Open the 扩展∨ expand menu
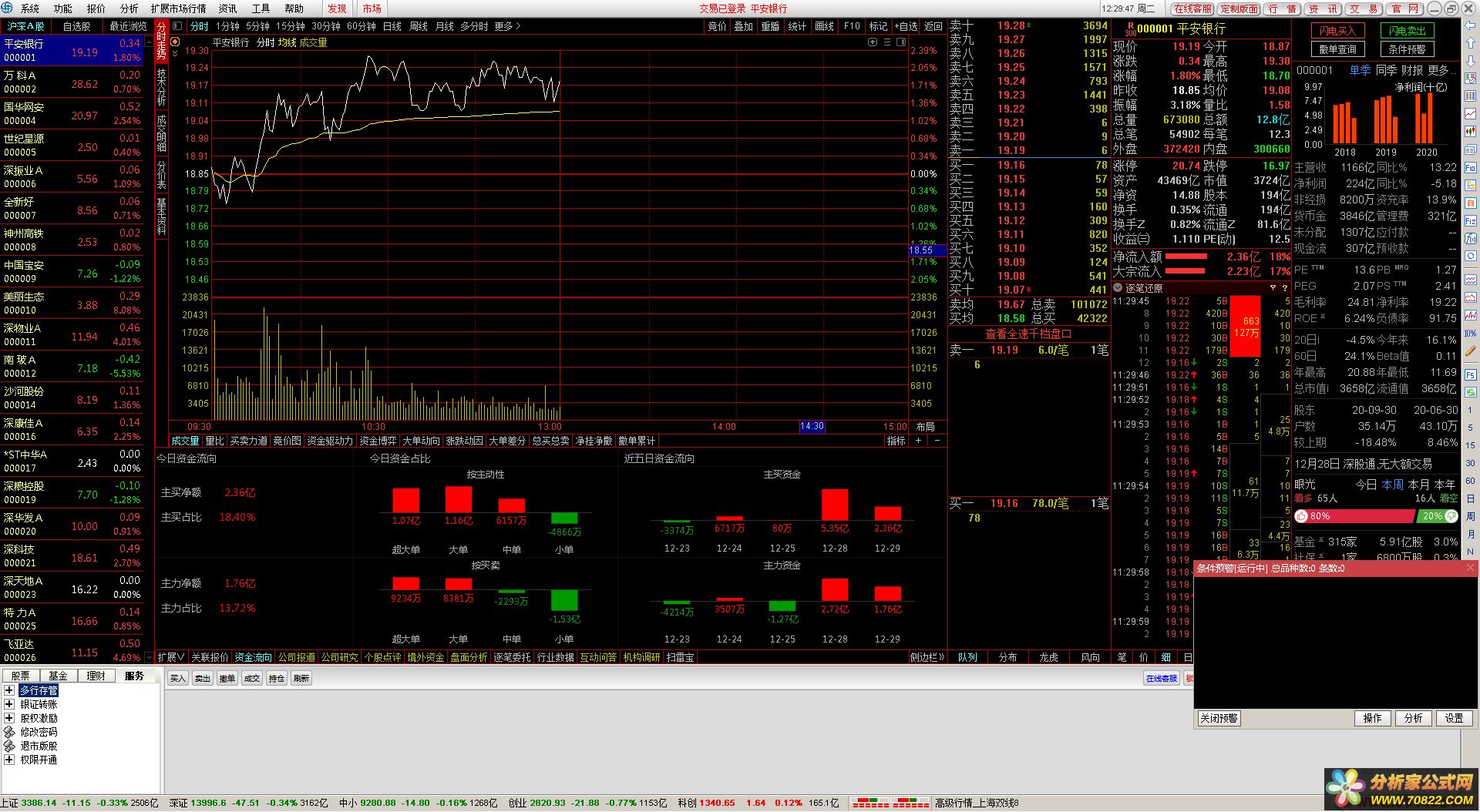 [170, 657]
